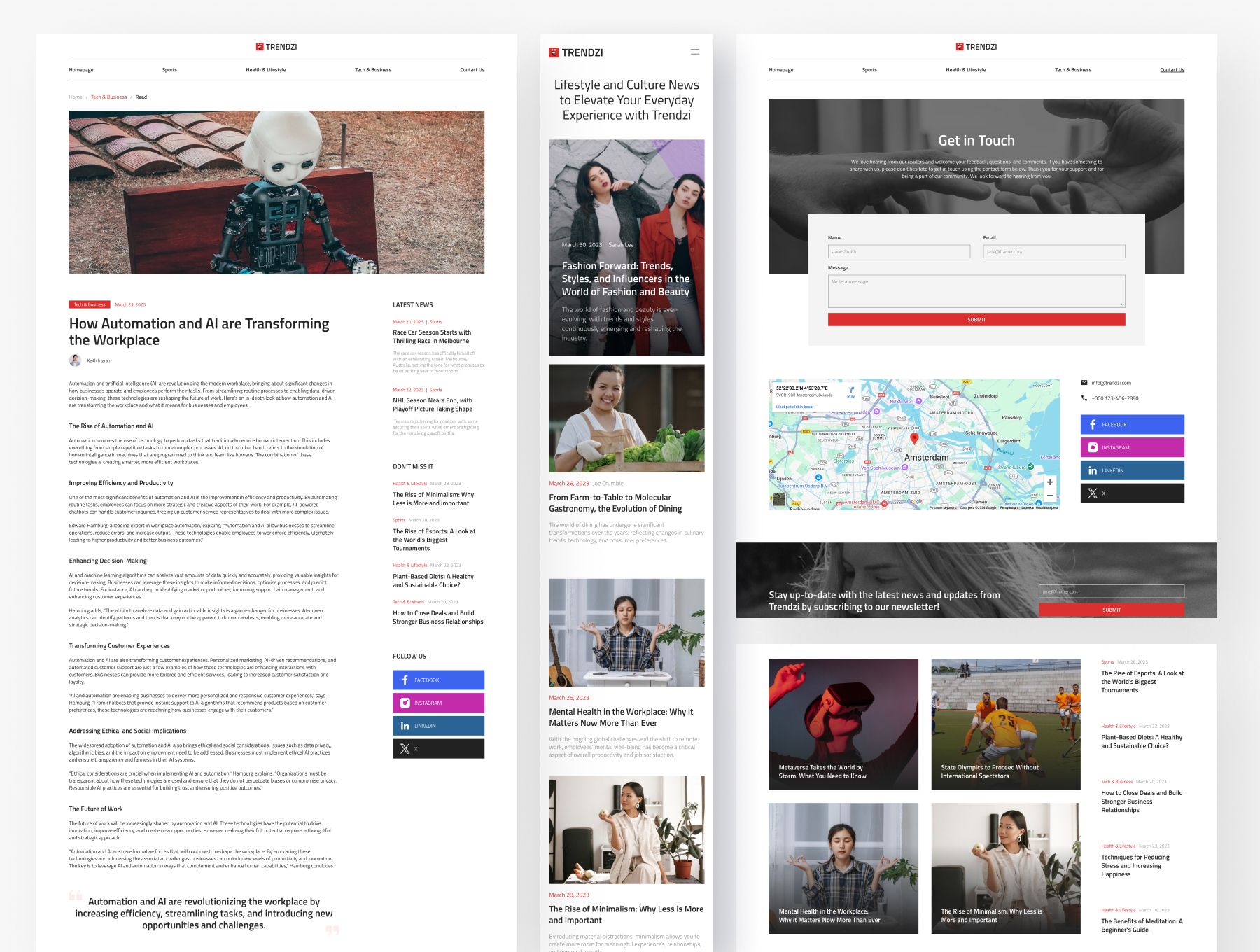
Task: Click Facebook icon in article Follow Us
Action: [405, 680]
